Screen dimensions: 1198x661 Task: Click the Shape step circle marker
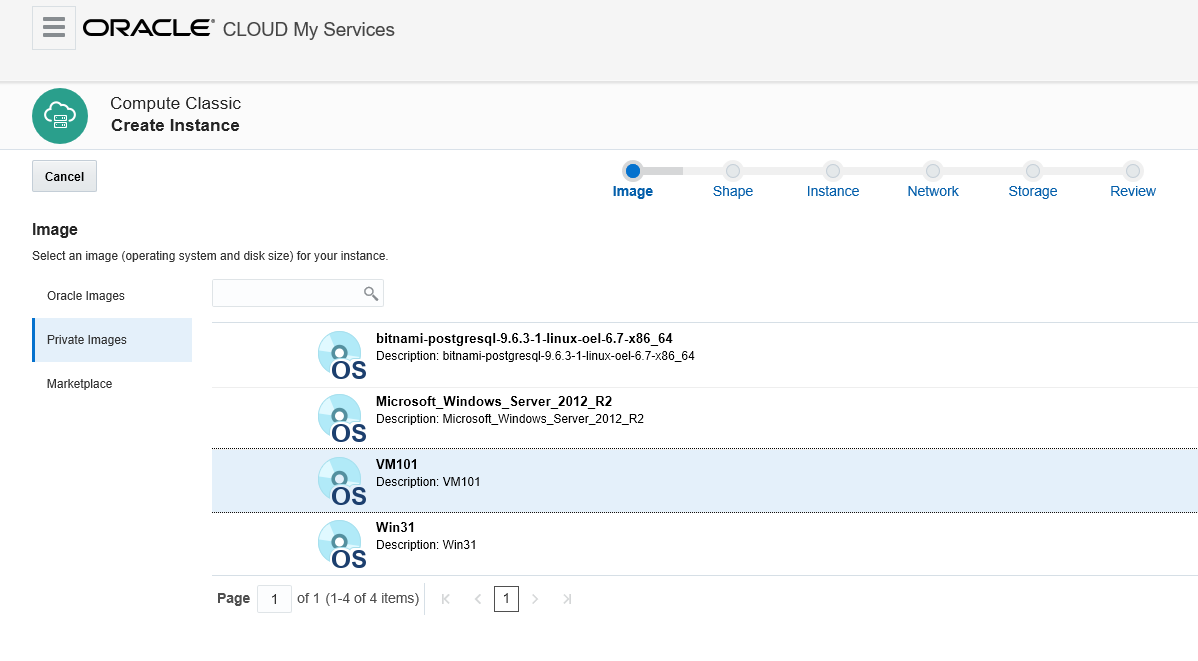pos(733,170)
